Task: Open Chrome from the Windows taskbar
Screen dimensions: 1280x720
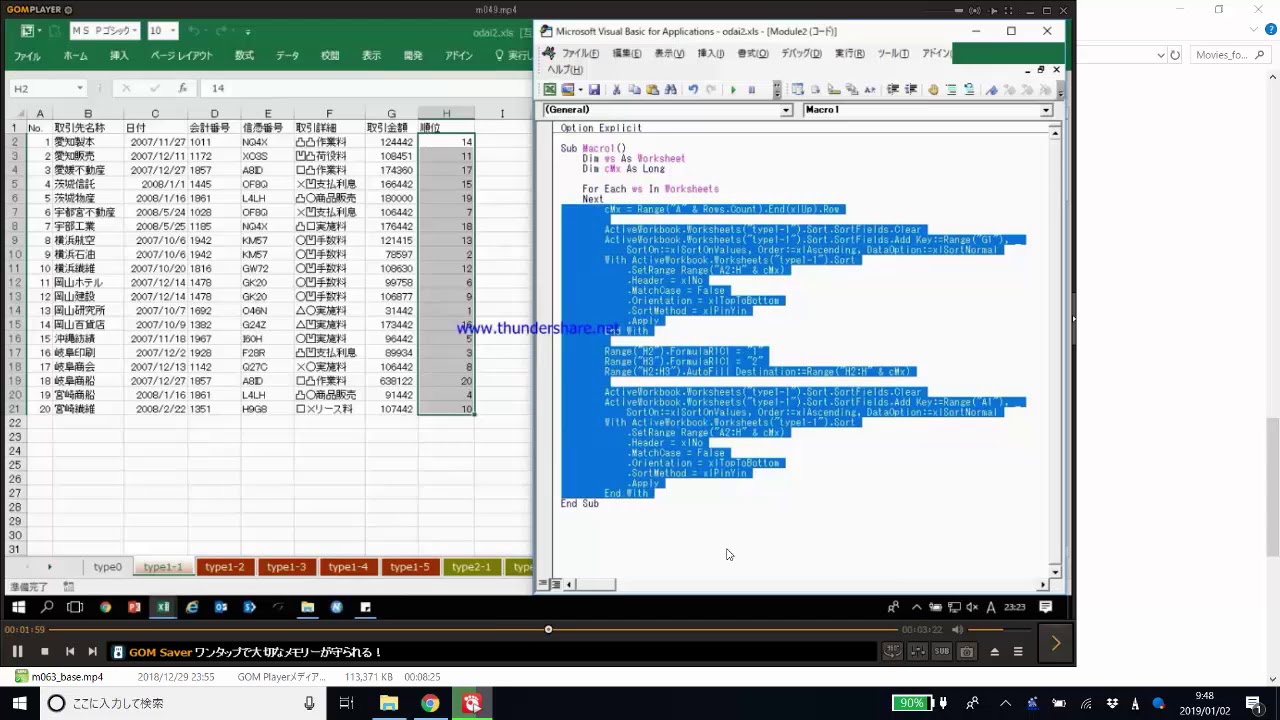Action: point(430,704)
